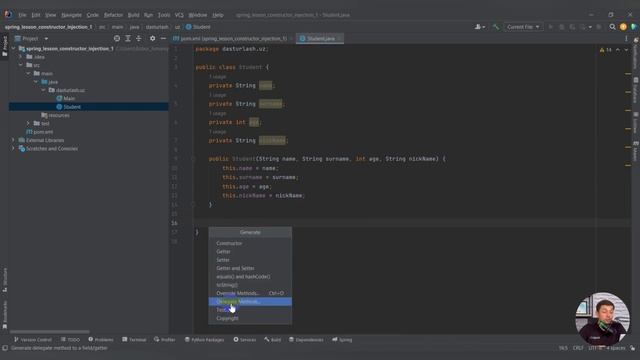Click the expand all icon in Project panel

click(128, 38)
